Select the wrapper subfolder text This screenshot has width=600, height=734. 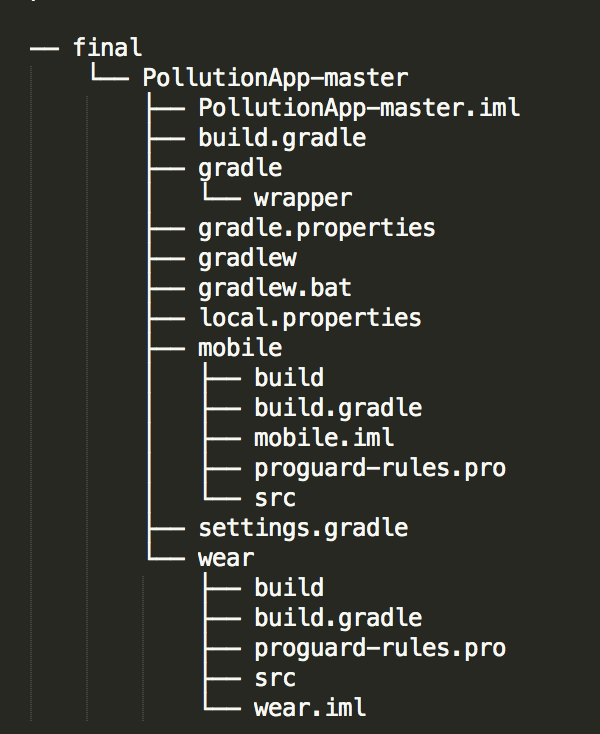pyautogui.click(x=303, y=198)
